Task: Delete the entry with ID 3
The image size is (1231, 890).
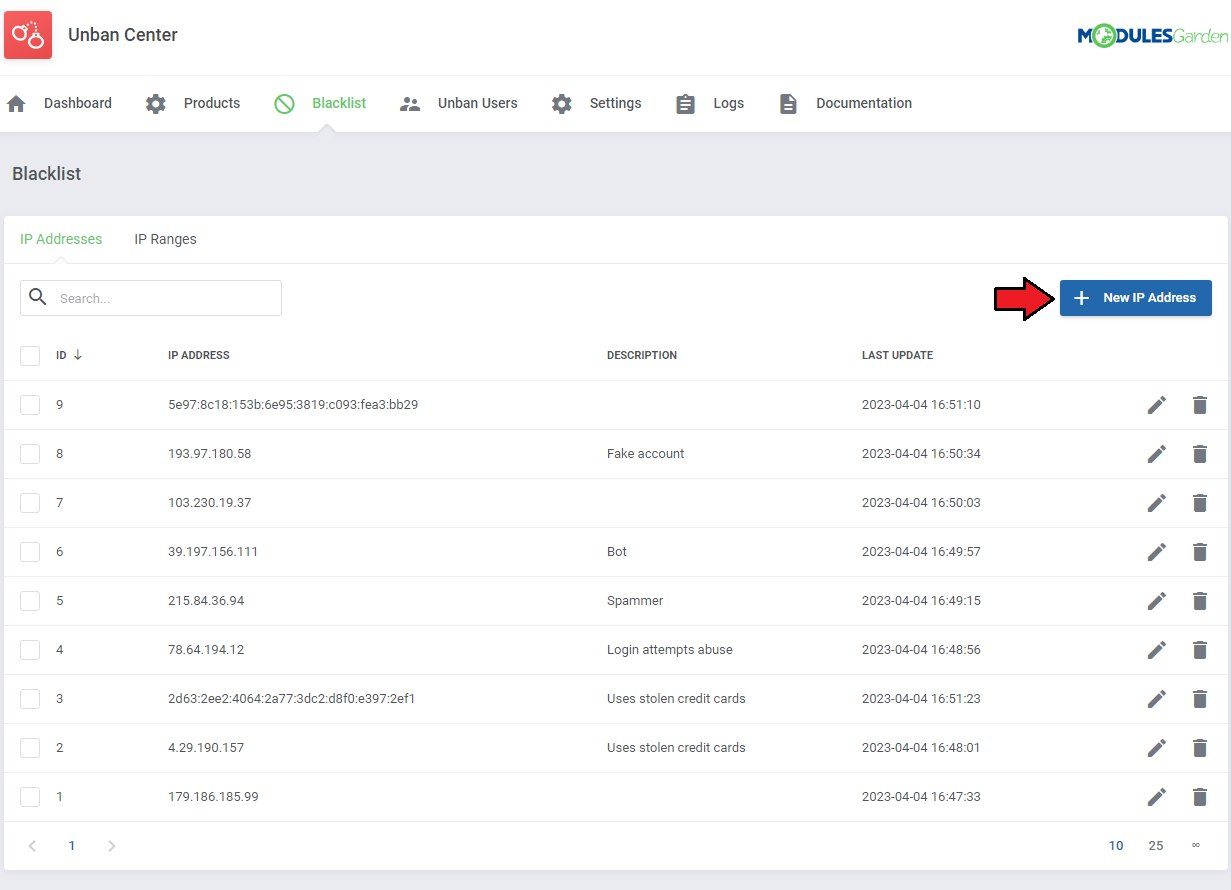Action: point(1200,699)
